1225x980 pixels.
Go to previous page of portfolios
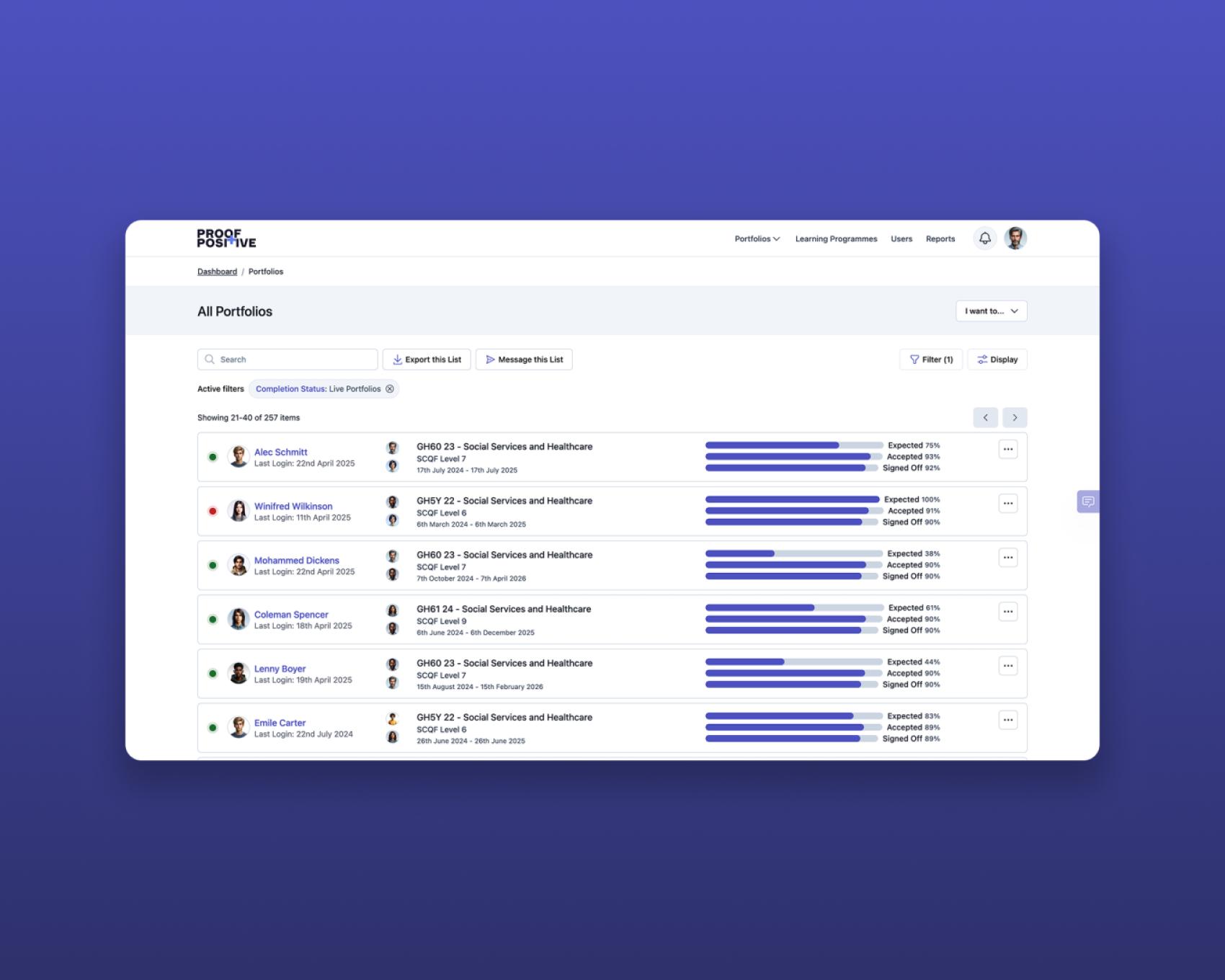tap(985, 418)
